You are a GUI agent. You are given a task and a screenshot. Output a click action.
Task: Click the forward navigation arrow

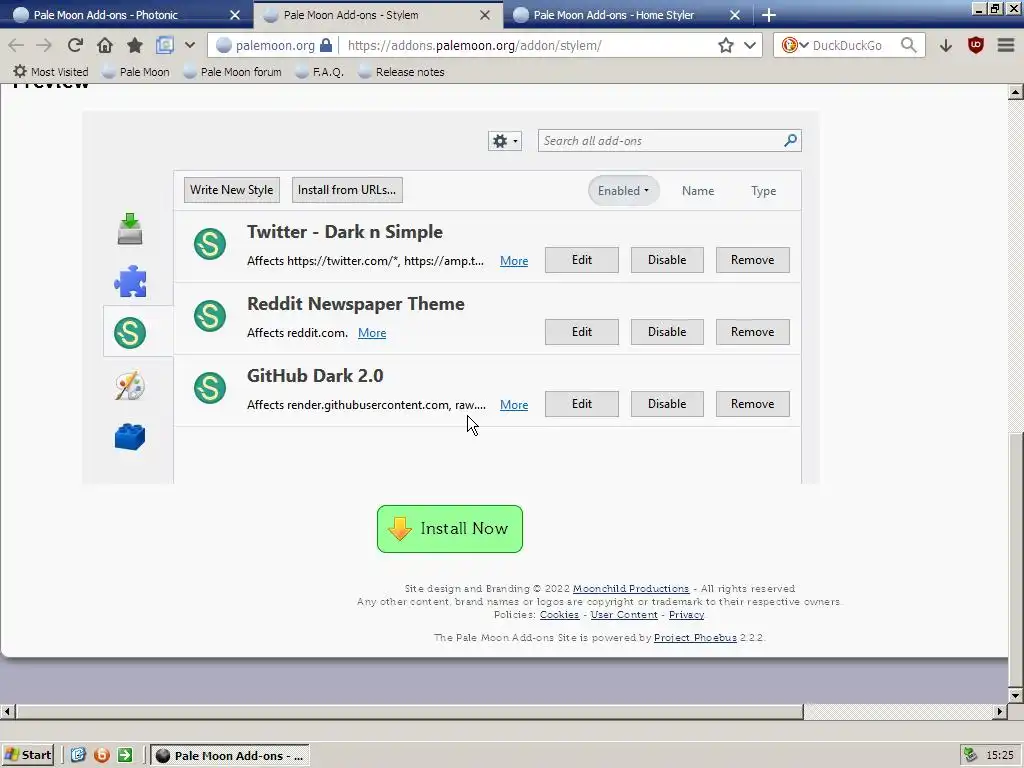[44, 45]
